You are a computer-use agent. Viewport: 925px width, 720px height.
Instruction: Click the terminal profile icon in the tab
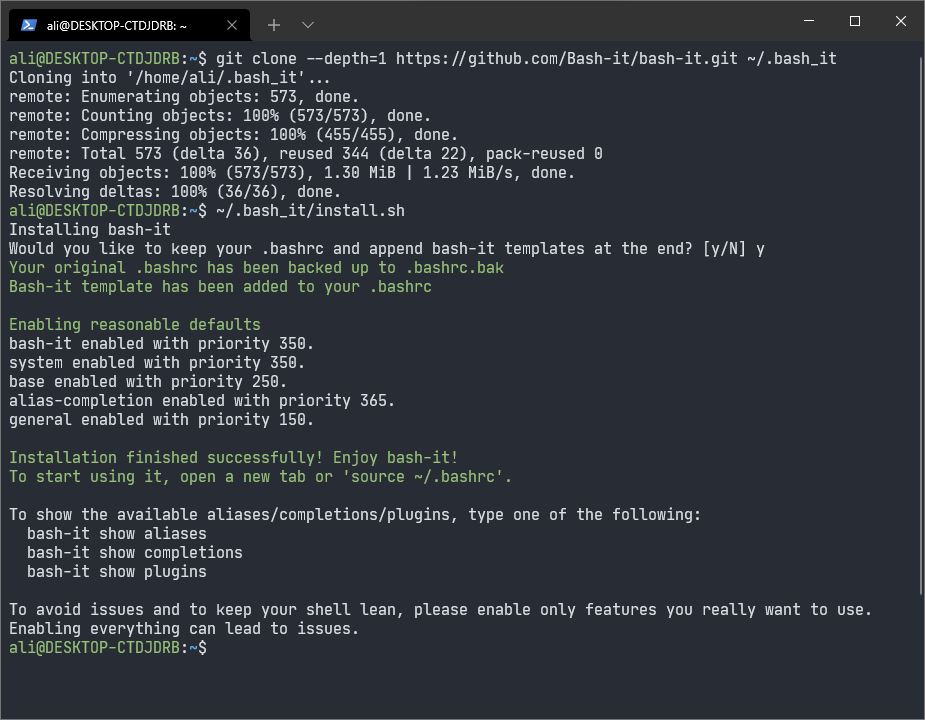(x=29, y=25)
